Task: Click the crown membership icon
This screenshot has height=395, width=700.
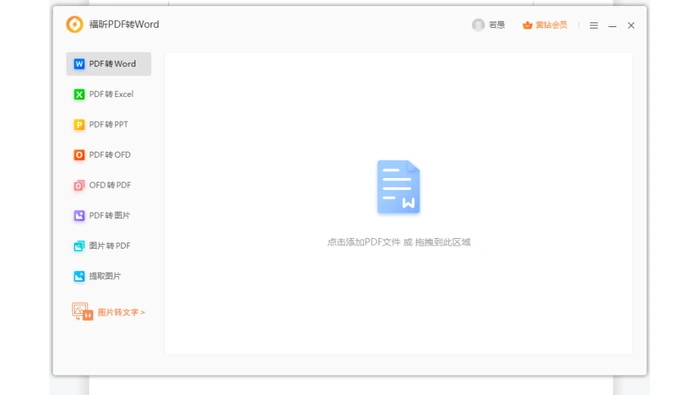Action: click(527, 25)
